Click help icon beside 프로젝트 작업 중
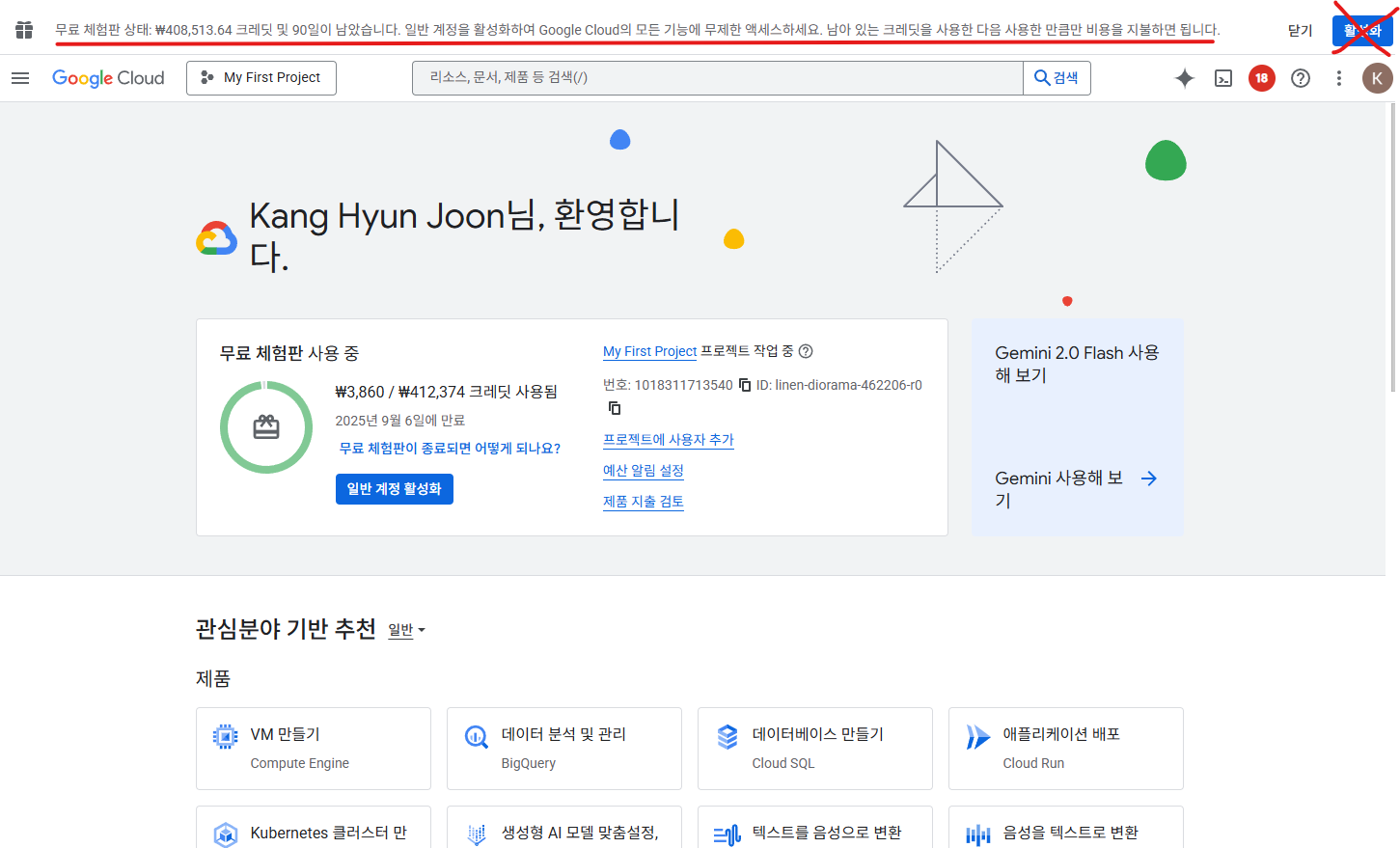This screenshot has height=848, width=1400. coord(806,351)
